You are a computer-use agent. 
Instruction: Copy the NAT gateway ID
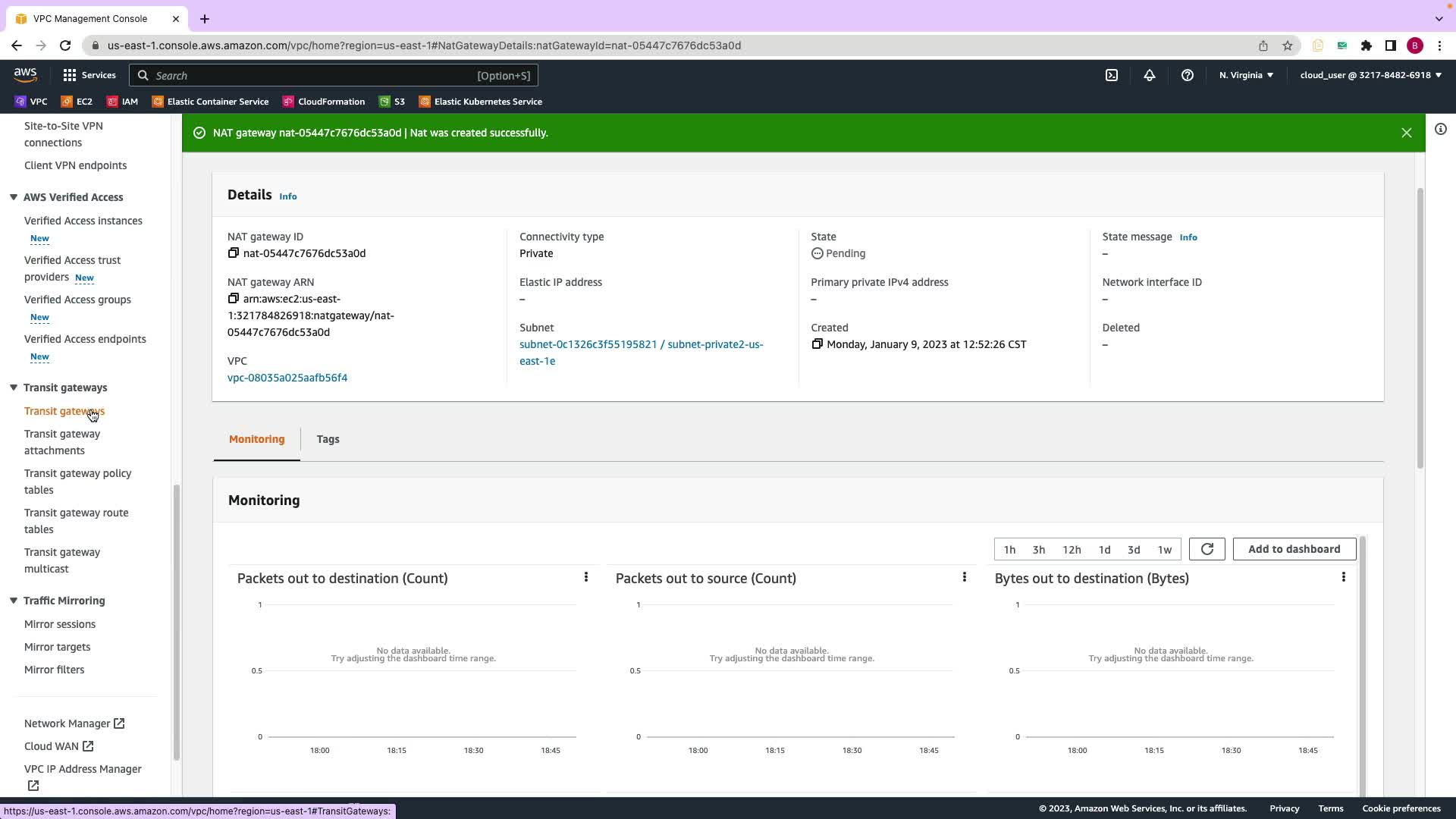tap(233, 253)
